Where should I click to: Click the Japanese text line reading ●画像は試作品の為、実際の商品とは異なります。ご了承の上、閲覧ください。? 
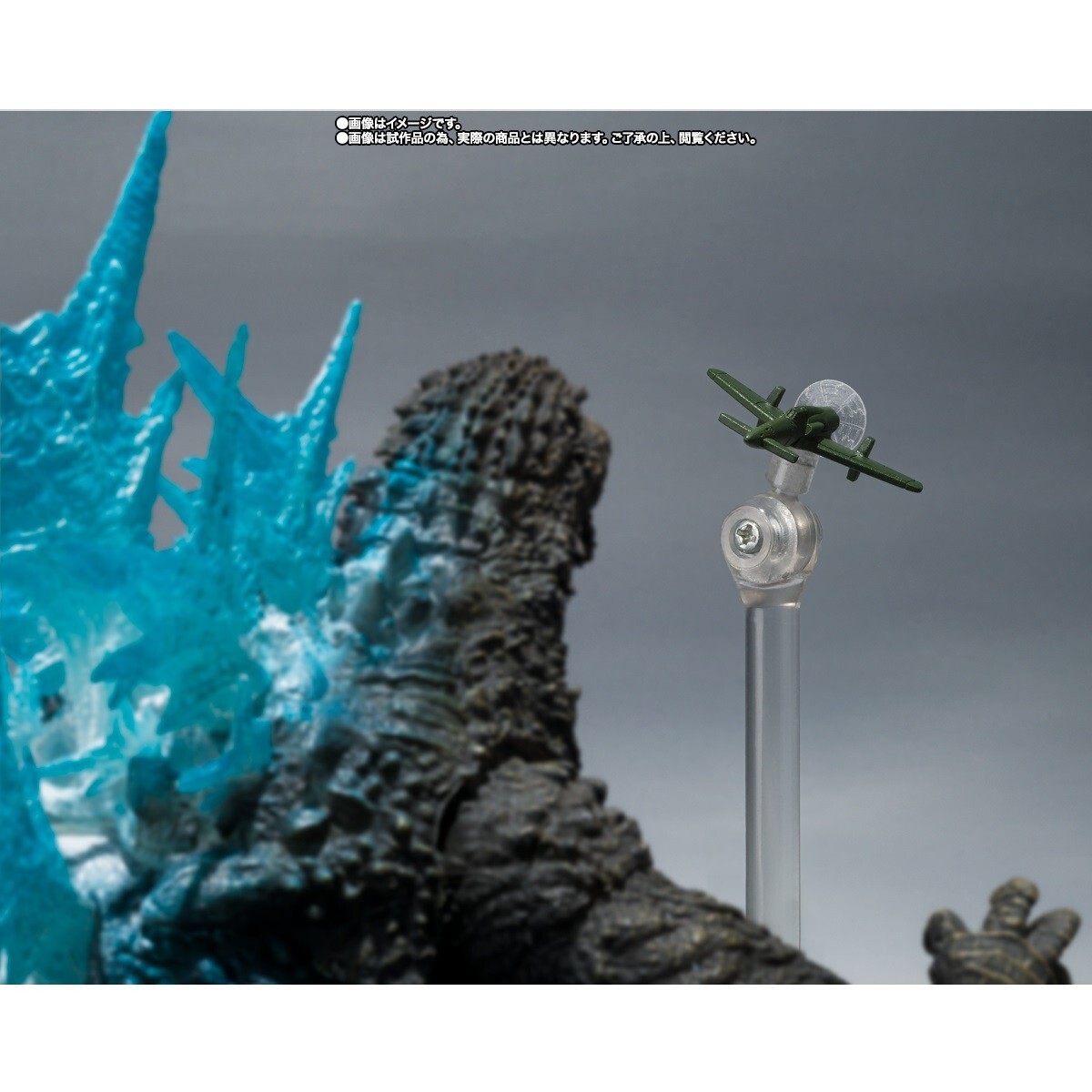pyautogui.click(x=546, y=138)
